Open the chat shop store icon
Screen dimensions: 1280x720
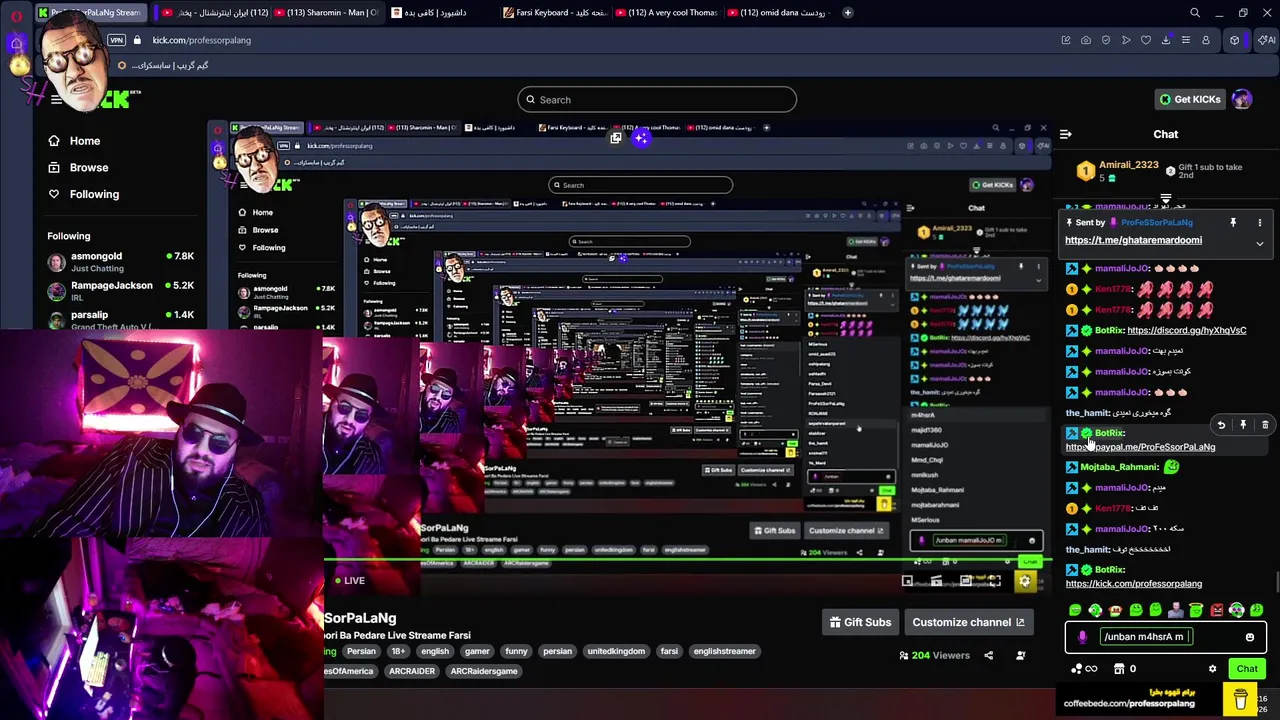click(1119, 669)
